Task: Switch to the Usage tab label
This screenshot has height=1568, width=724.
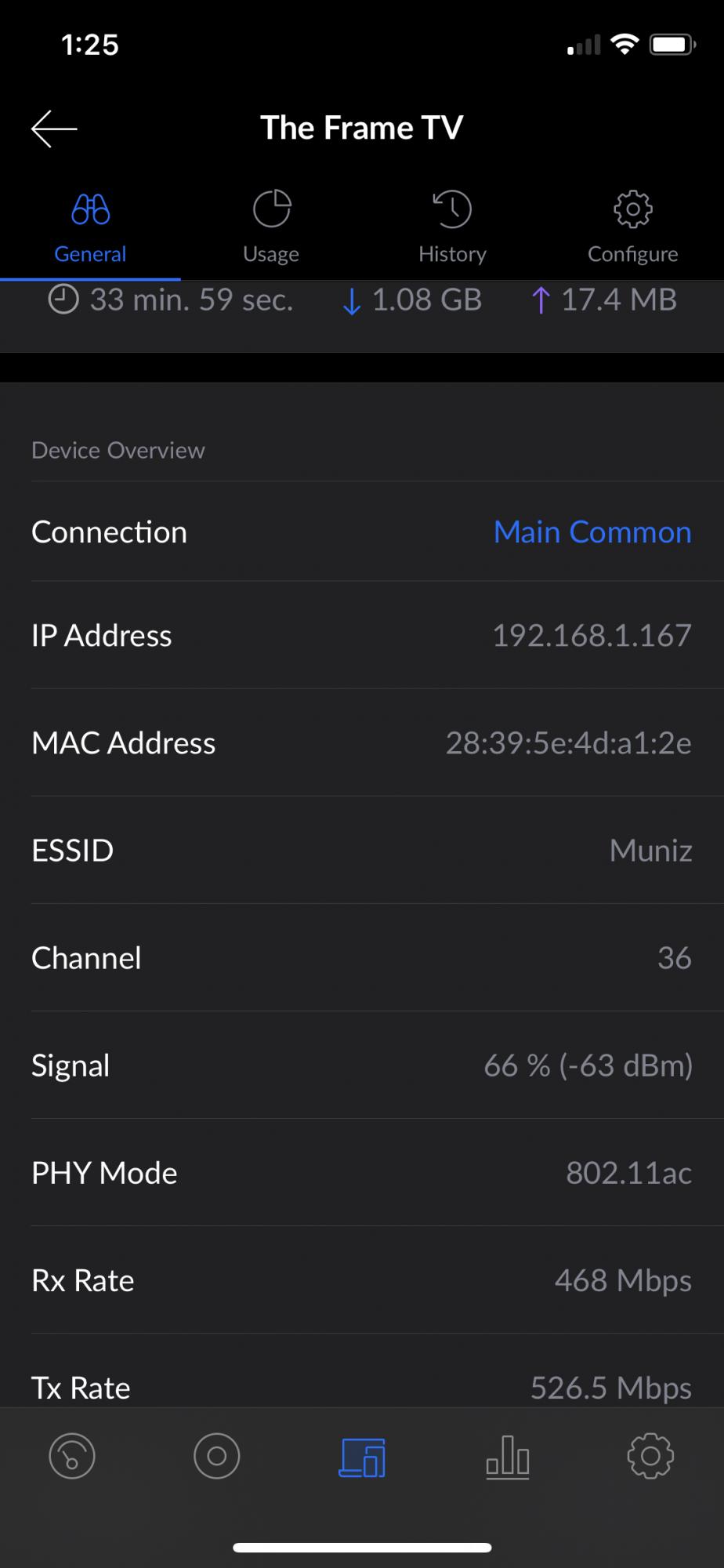Action: [x=271, y=254]
